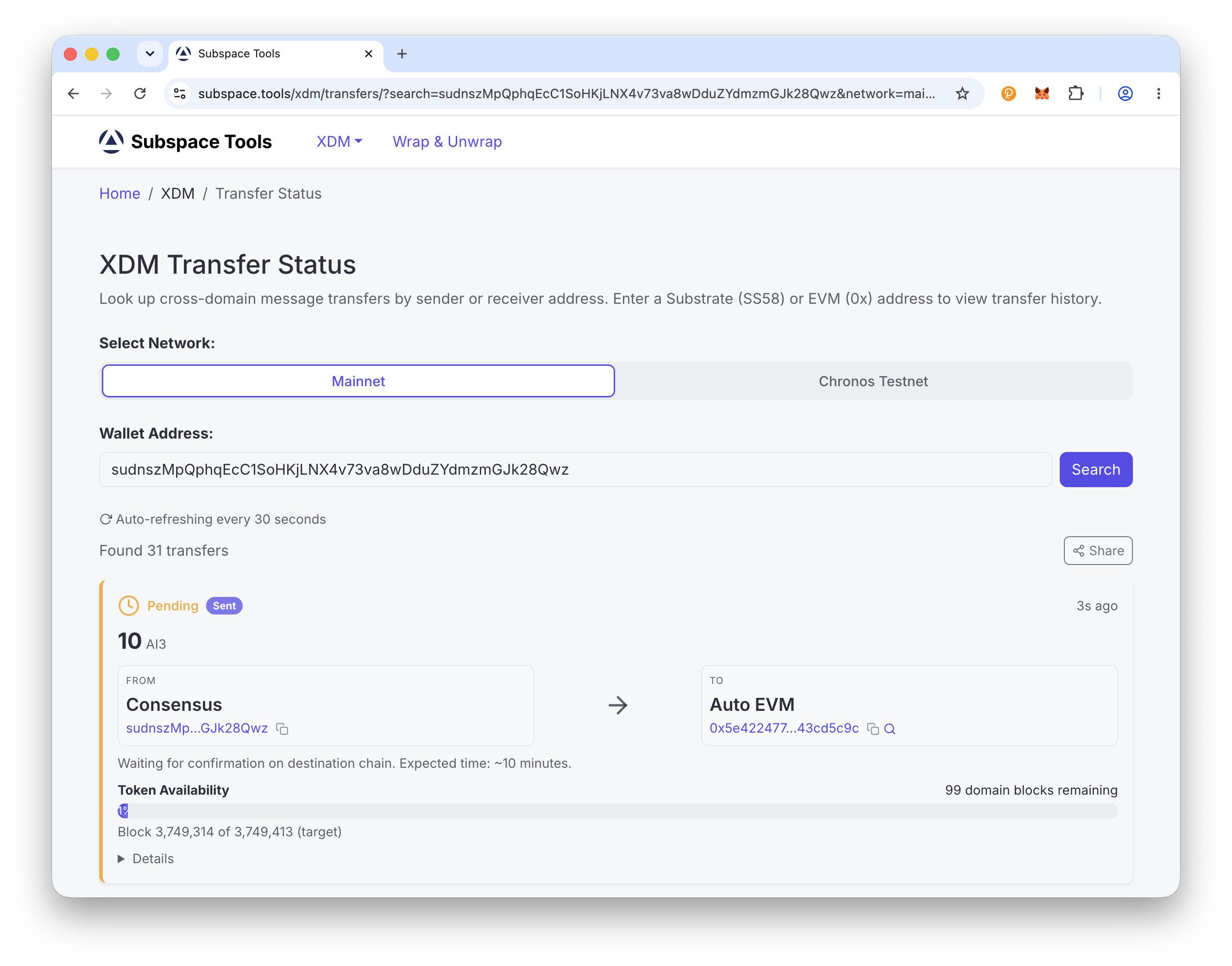1232x966 pixels.
Task: Reload the page with the refresh icon
Action: pyautogui.click(x=140, y=94)
